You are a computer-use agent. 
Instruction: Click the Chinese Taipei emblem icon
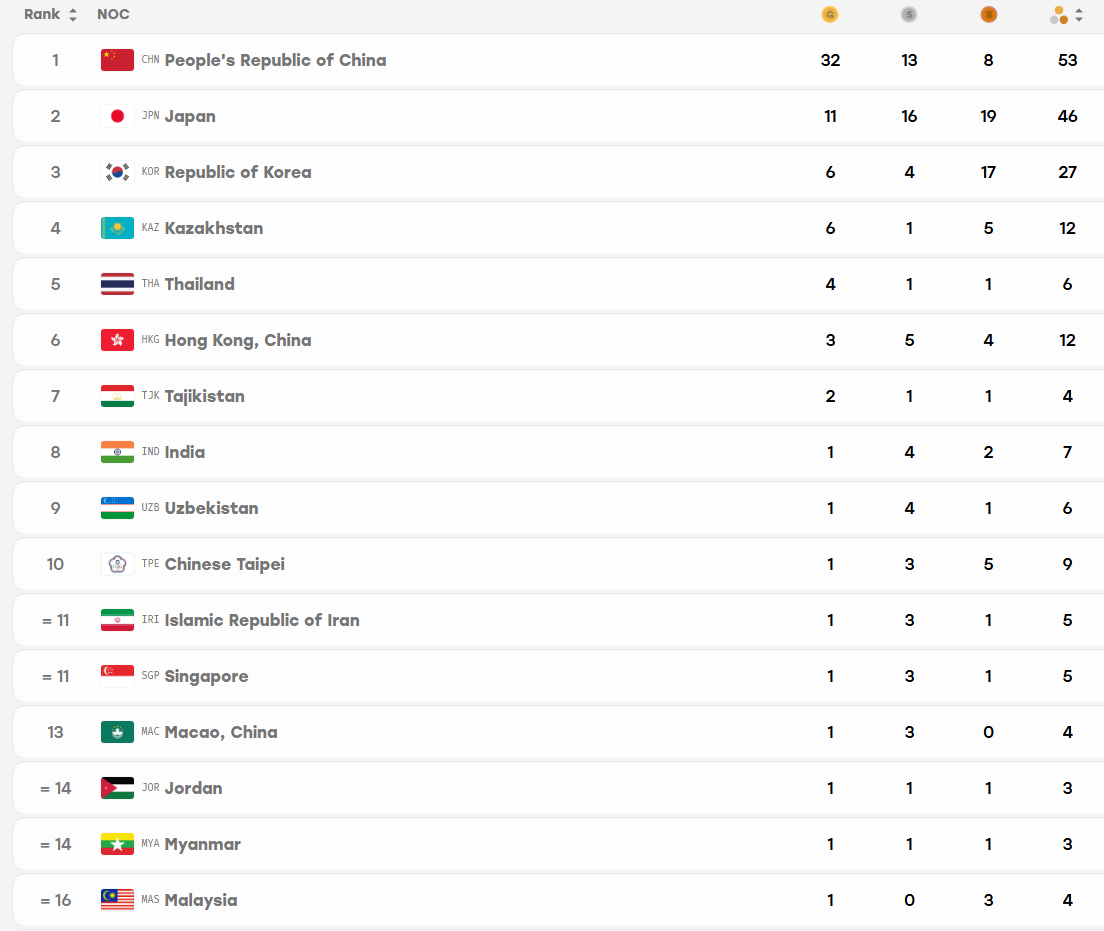pyautogui.click(x=117, y=564)
